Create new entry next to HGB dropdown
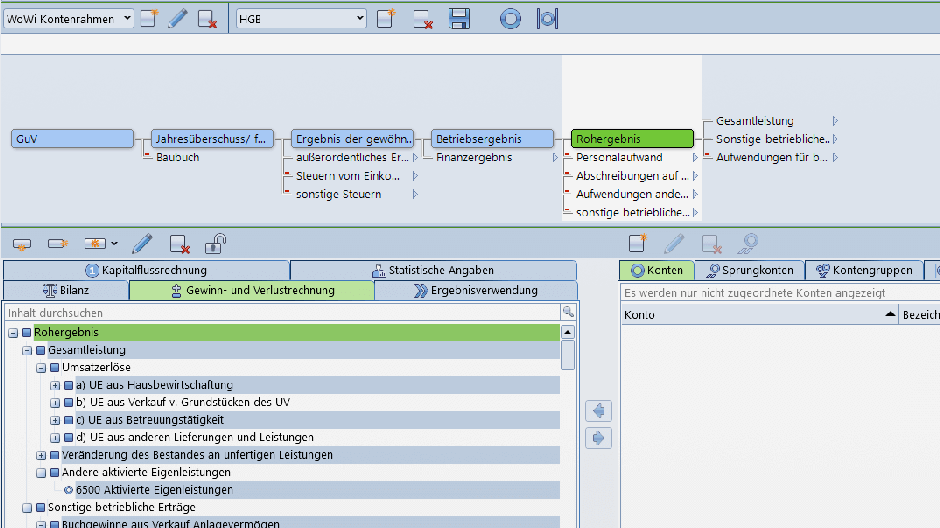 tap(386, 19)
